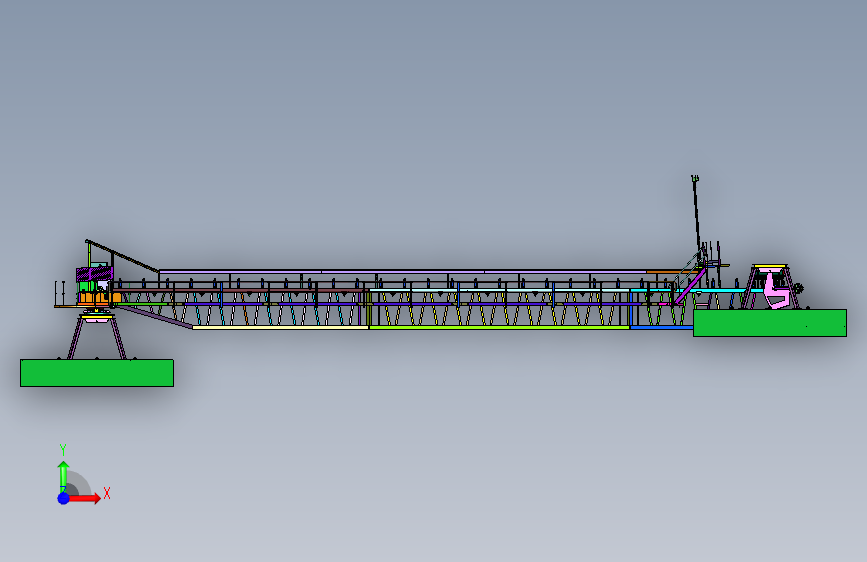The image size is (867, 562).
Task: Select the right green foundation block
Action: click(x=770, y=323)
